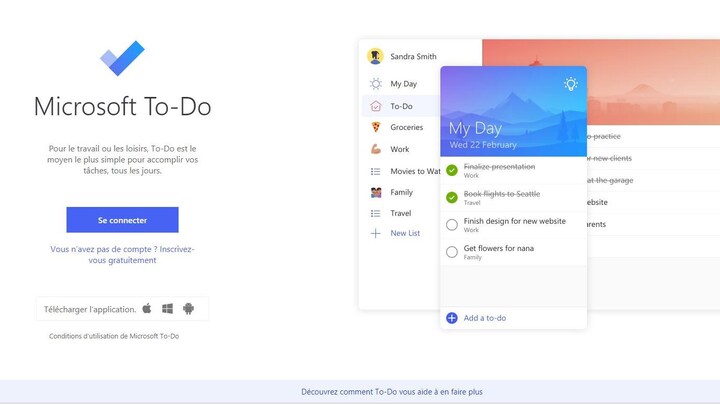Click the blue Add a to-do plus icon
This screenshot has height=405, width=720.
[452, 318]
